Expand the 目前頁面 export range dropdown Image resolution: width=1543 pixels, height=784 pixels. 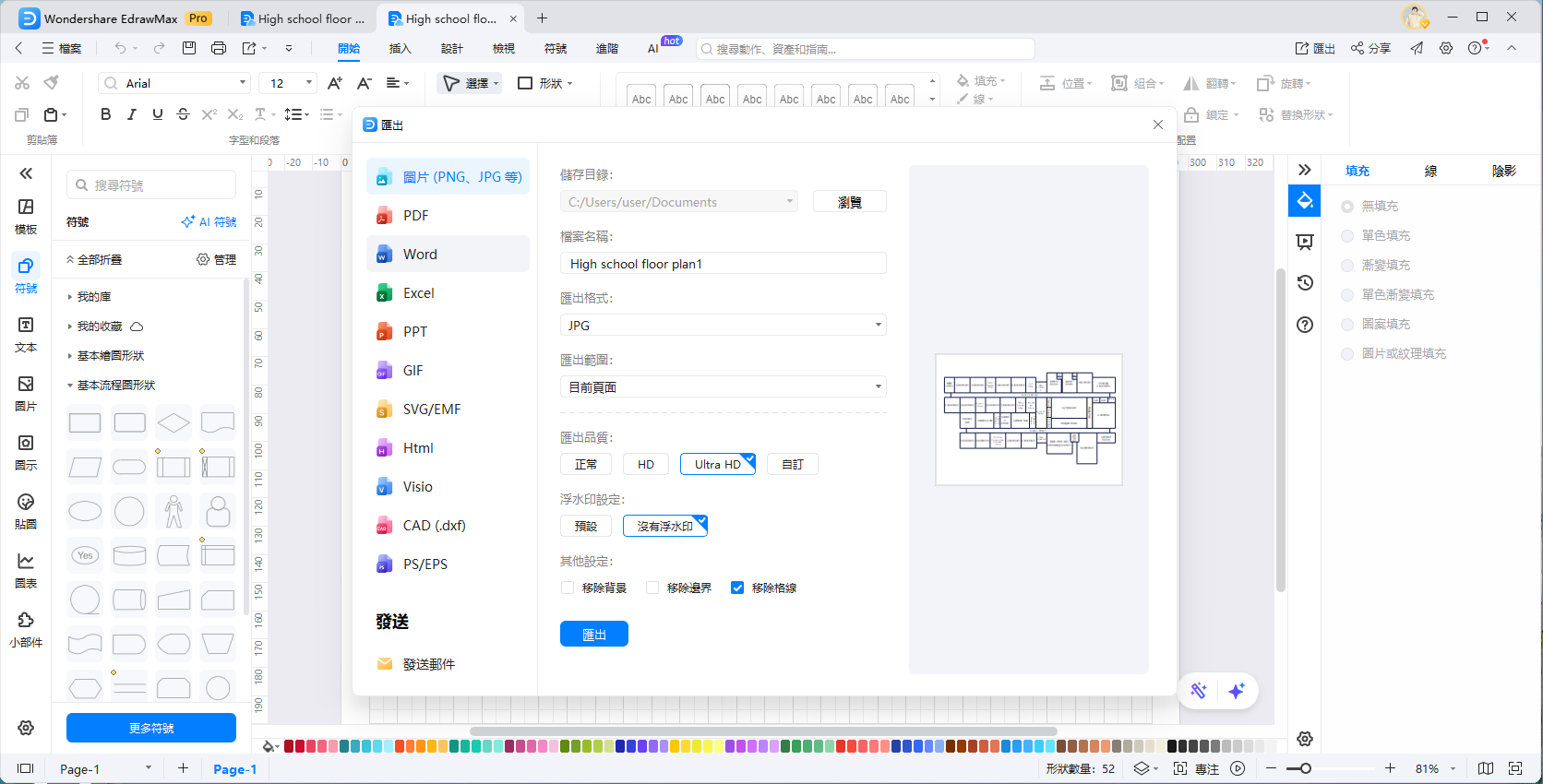[723, 387]
